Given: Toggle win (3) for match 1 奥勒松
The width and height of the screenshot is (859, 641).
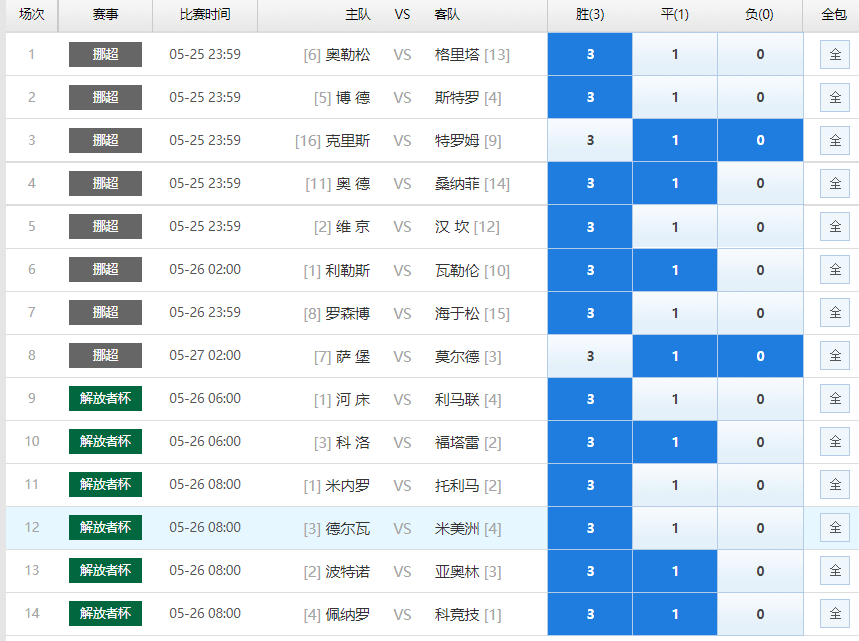Looking at the screenshot, I should coord(590,54).
